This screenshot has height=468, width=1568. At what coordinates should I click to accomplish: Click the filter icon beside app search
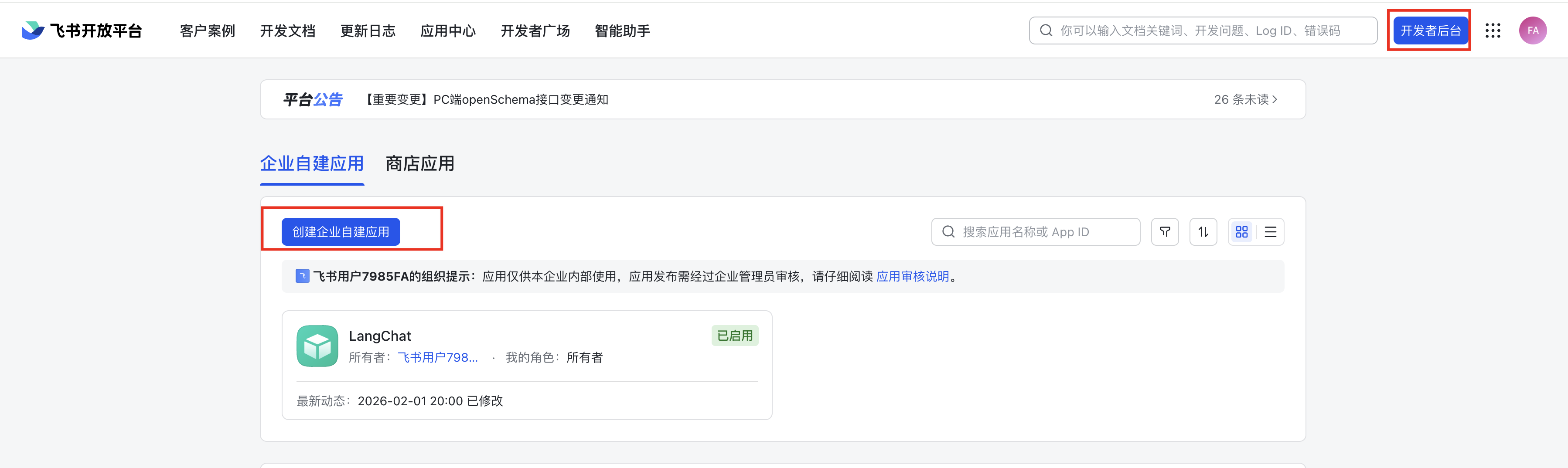point(1164,232)
